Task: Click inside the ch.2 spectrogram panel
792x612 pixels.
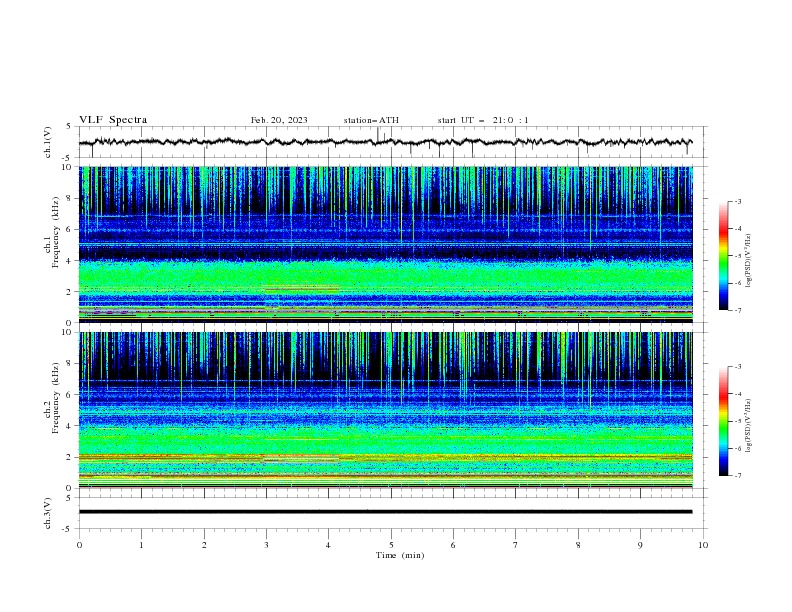Action: click(385, 410)
